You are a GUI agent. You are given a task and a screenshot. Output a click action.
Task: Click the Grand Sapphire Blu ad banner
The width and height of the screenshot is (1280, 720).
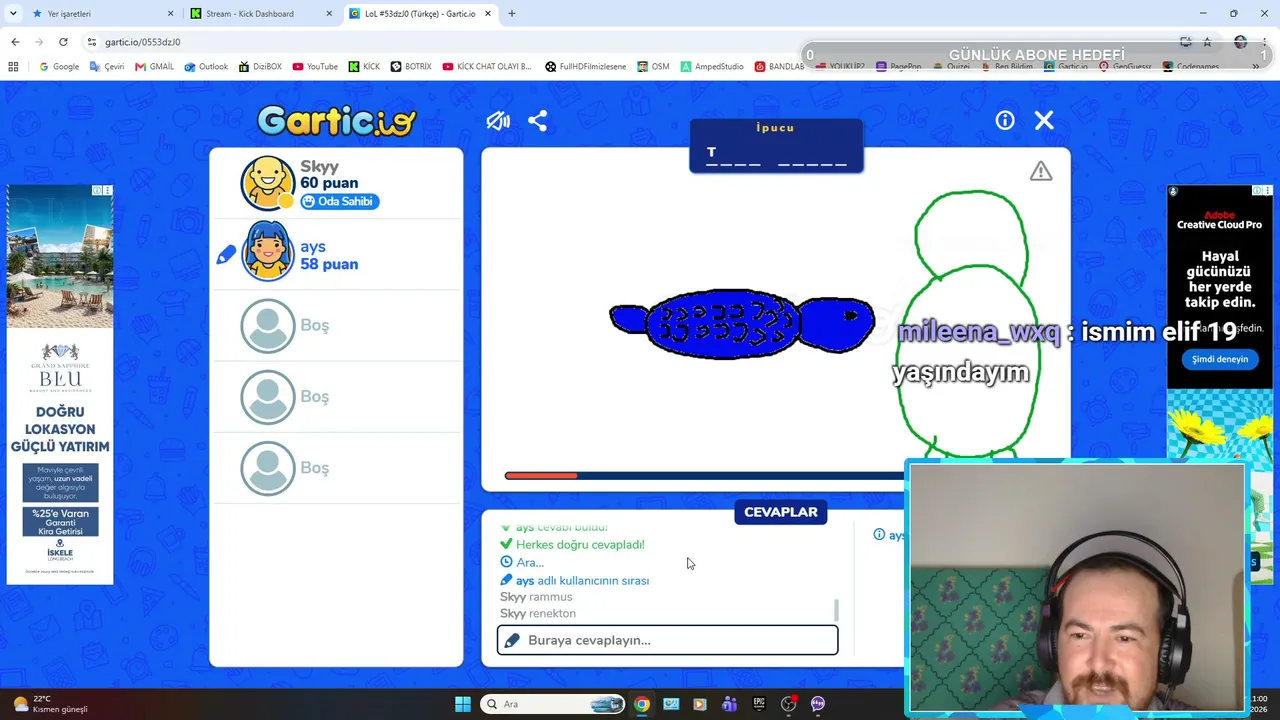(60, 384)
